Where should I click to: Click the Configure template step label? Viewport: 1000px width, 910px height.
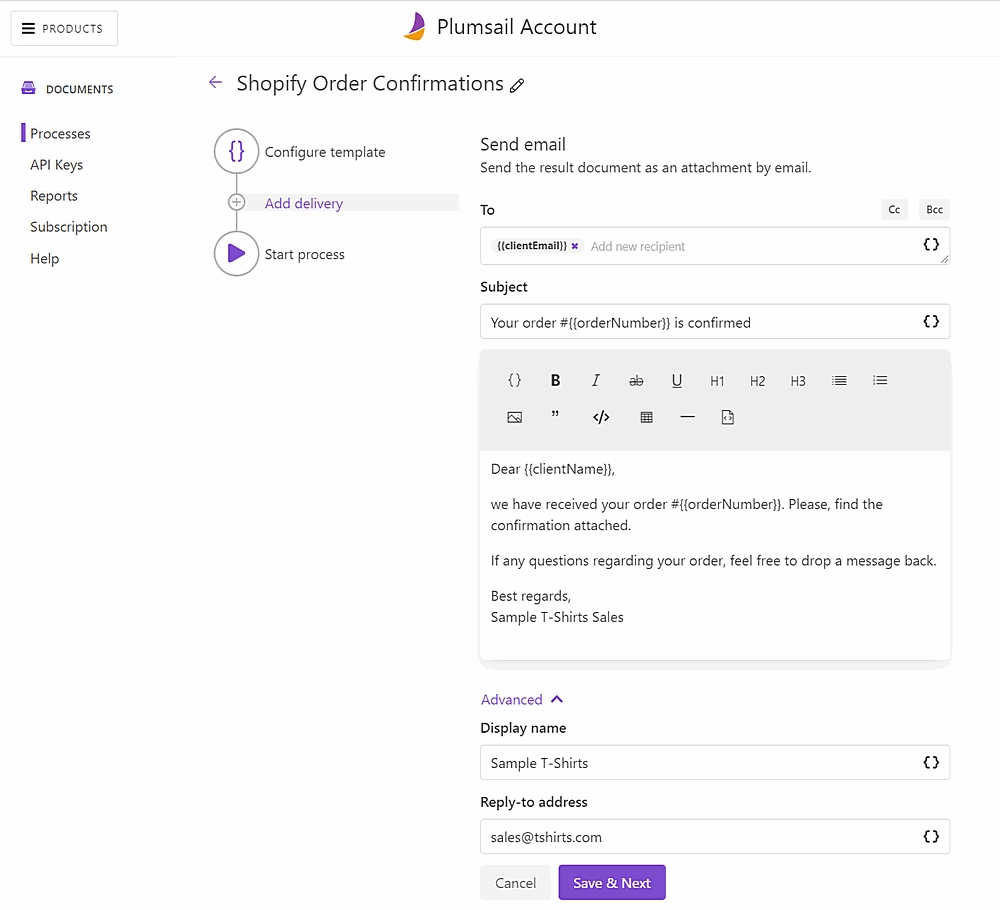pos(325,152)
